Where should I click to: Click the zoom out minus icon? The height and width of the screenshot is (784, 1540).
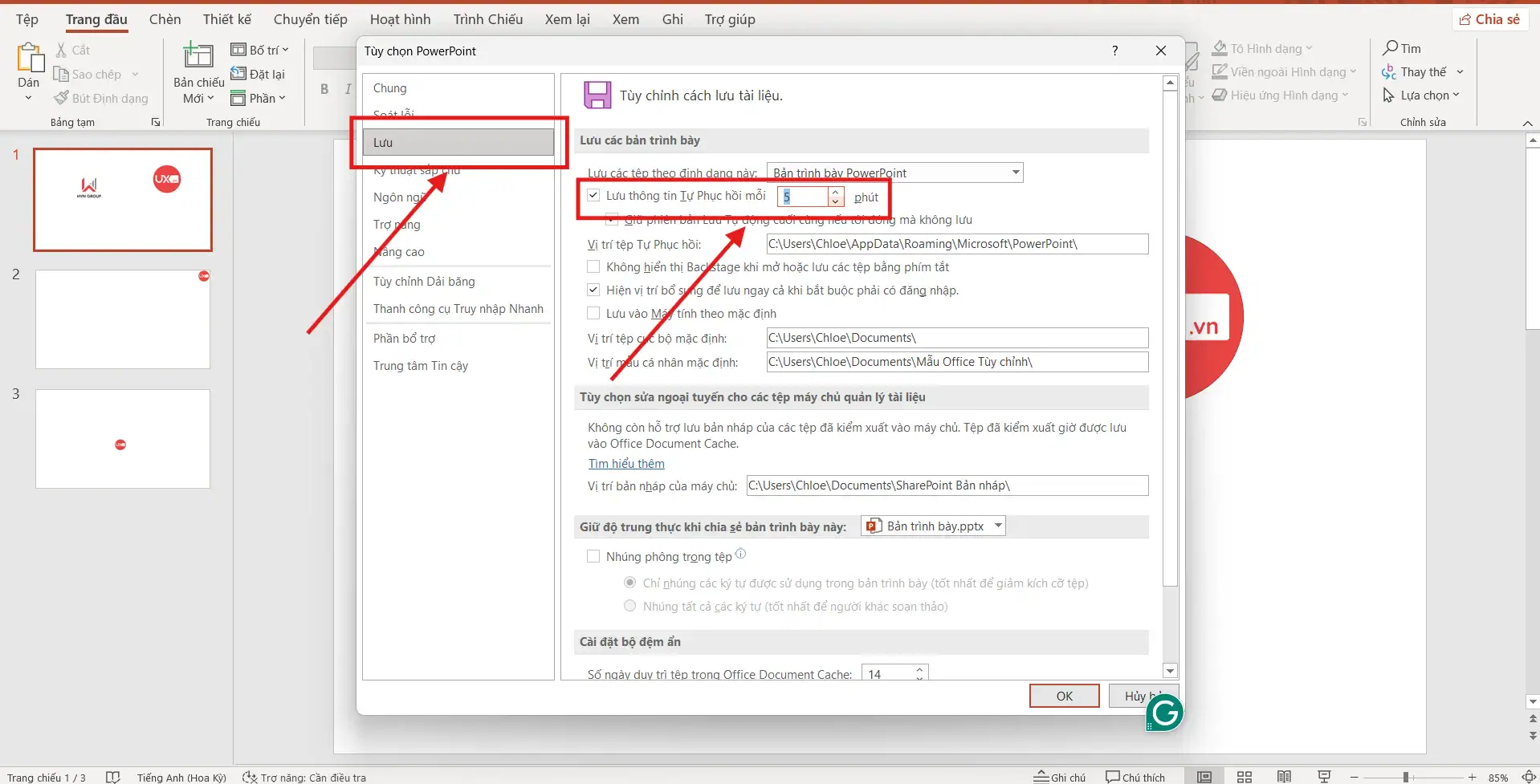[x=1355, y=777]
